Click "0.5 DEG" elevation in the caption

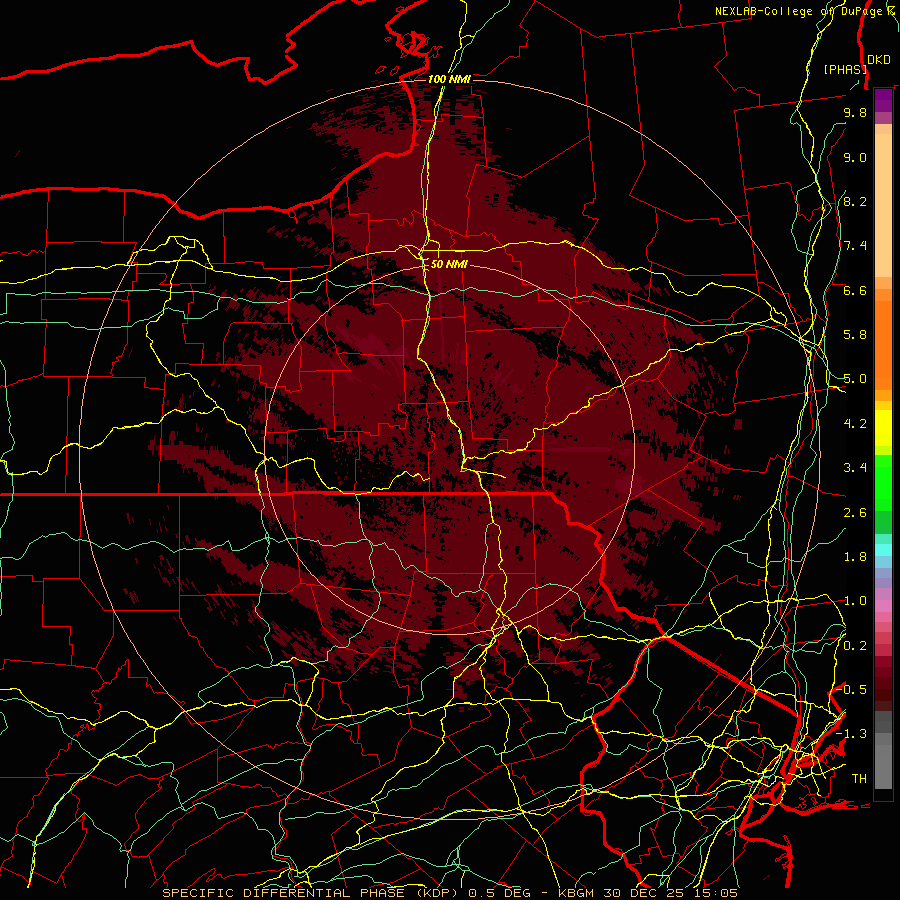[x=499, y=893]
